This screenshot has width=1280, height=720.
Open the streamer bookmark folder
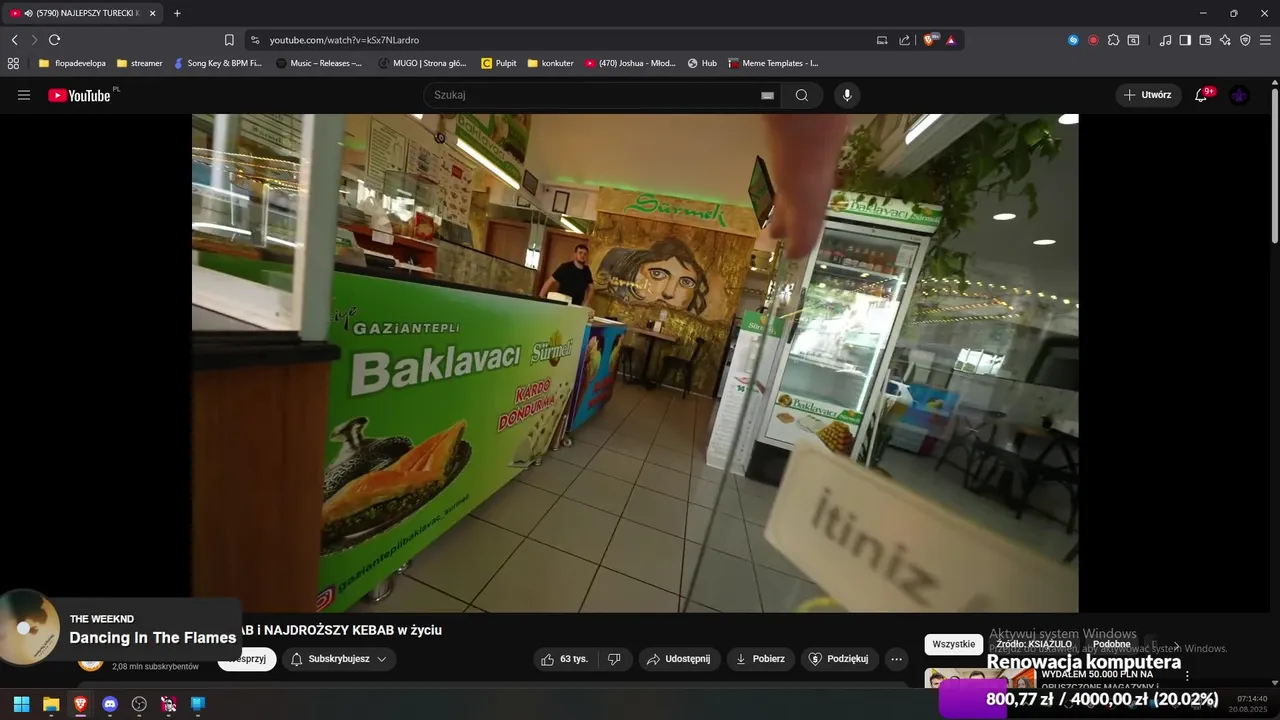pos(139,63)
